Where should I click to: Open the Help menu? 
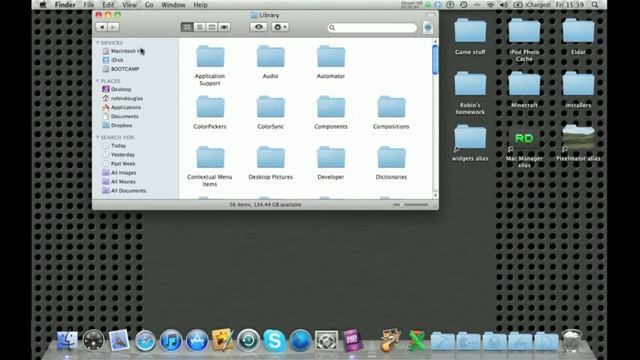[x=200, y=5]
